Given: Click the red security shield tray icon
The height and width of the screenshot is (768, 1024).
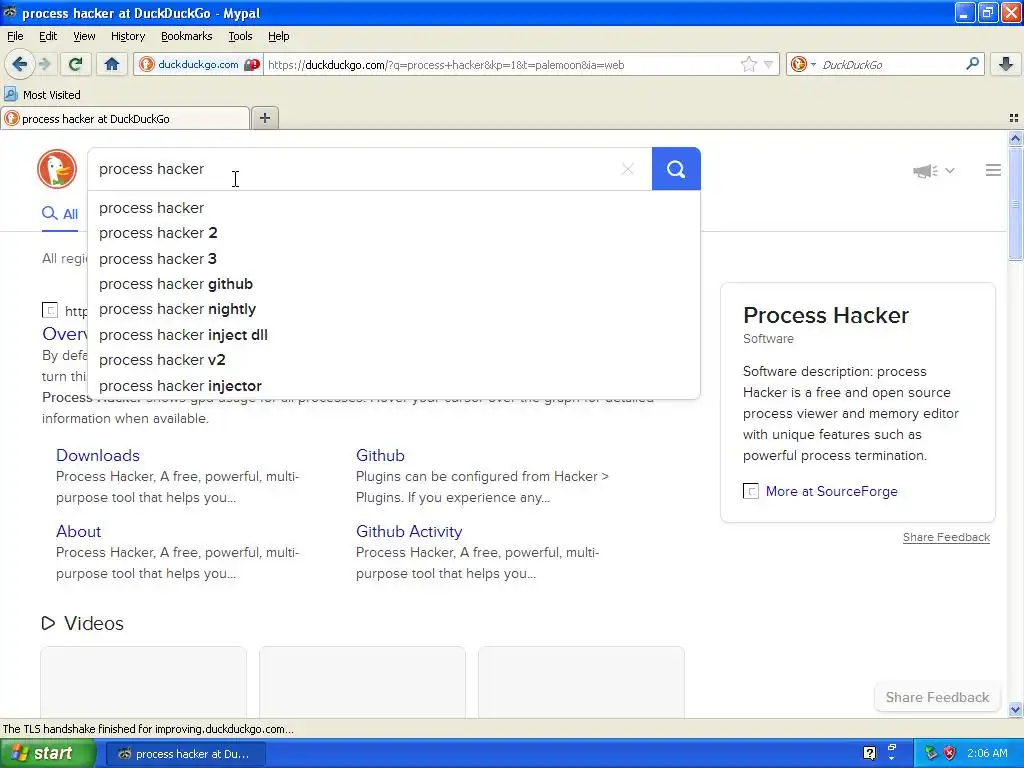Looking at the screenshot, I should 950,753.
